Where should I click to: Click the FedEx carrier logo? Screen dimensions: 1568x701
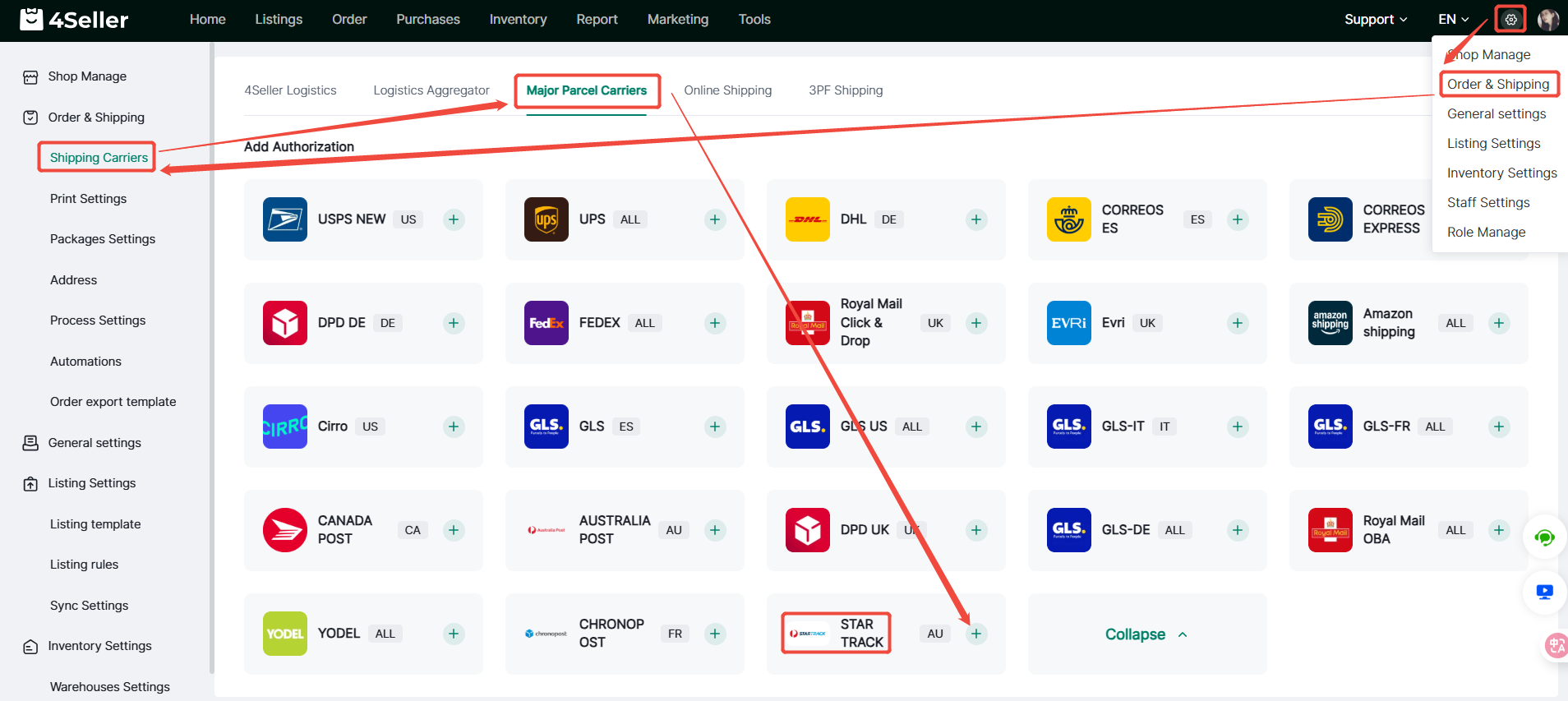point(546,323)
